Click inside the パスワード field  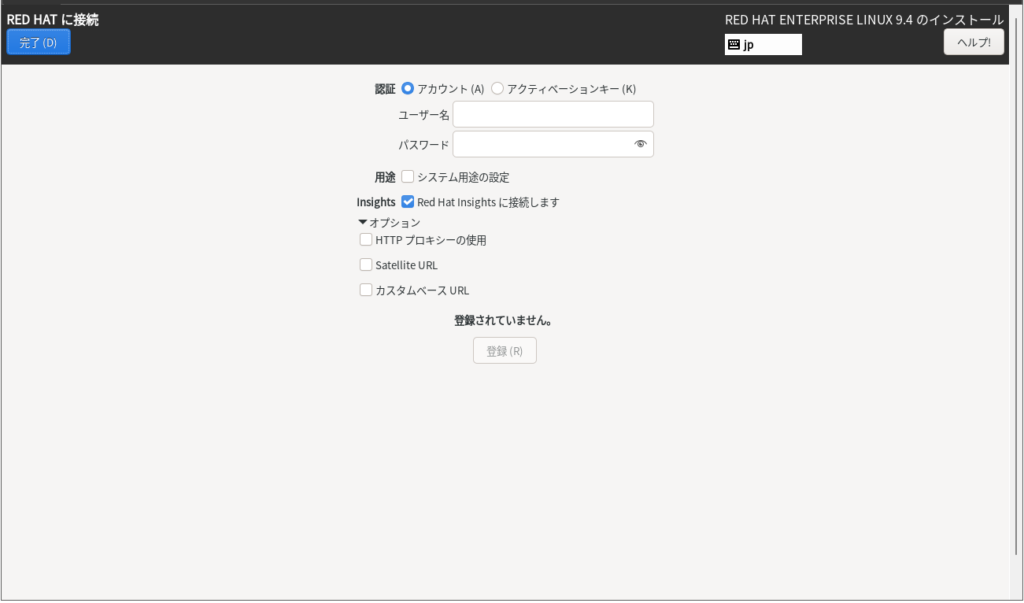(x=542, y=145)
